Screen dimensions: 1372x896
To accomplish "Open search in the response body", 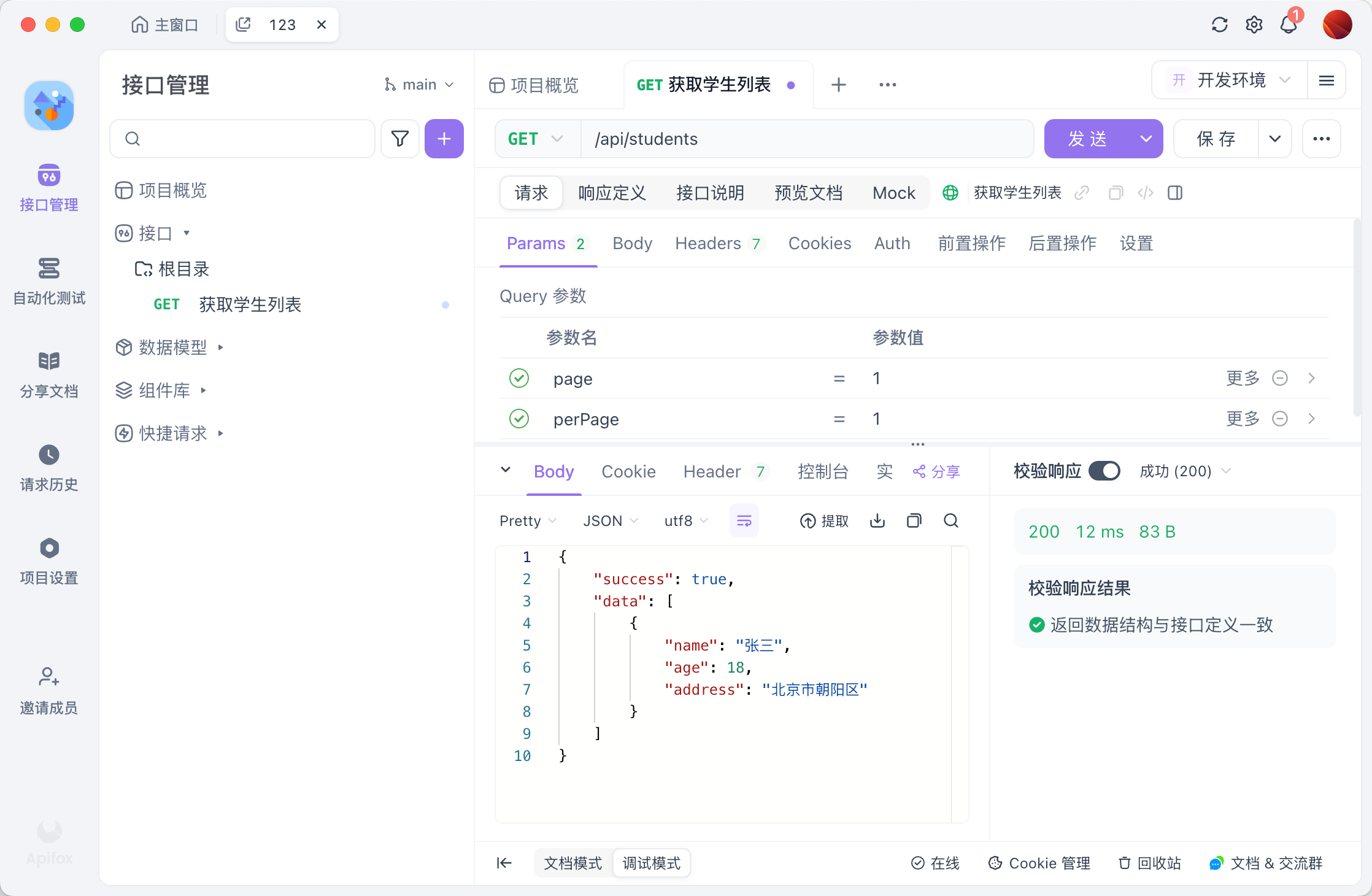I will pyautogui.click(x=950, y=520).
